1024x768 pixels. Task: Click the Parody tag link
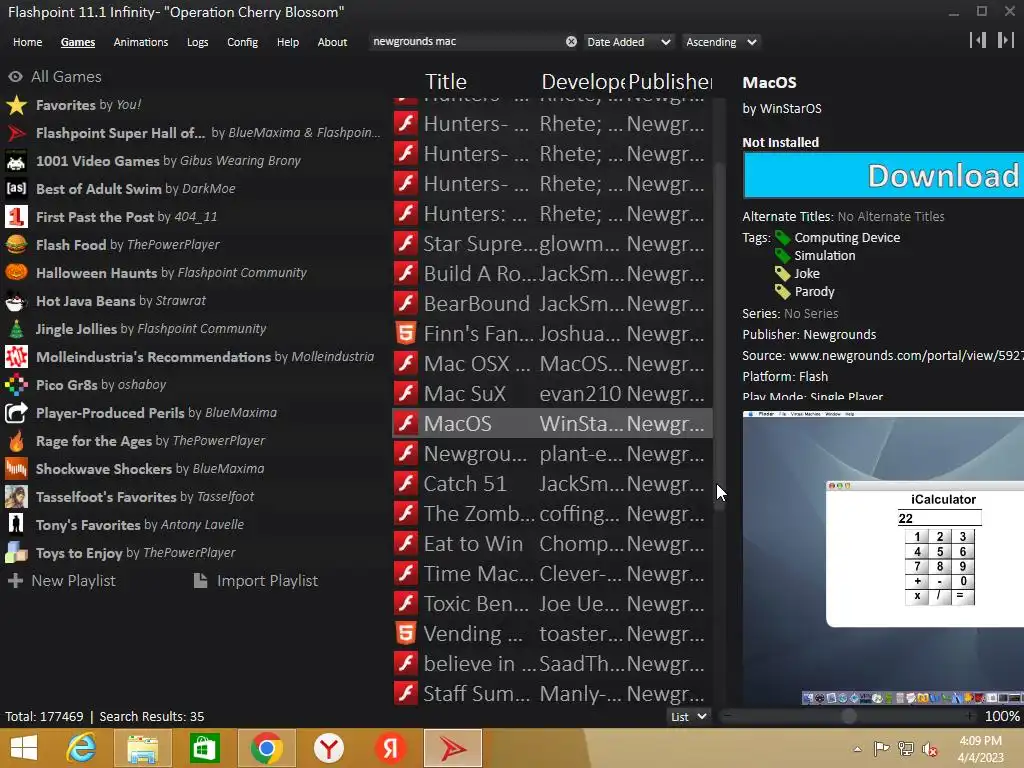click(x=814, y=291)
